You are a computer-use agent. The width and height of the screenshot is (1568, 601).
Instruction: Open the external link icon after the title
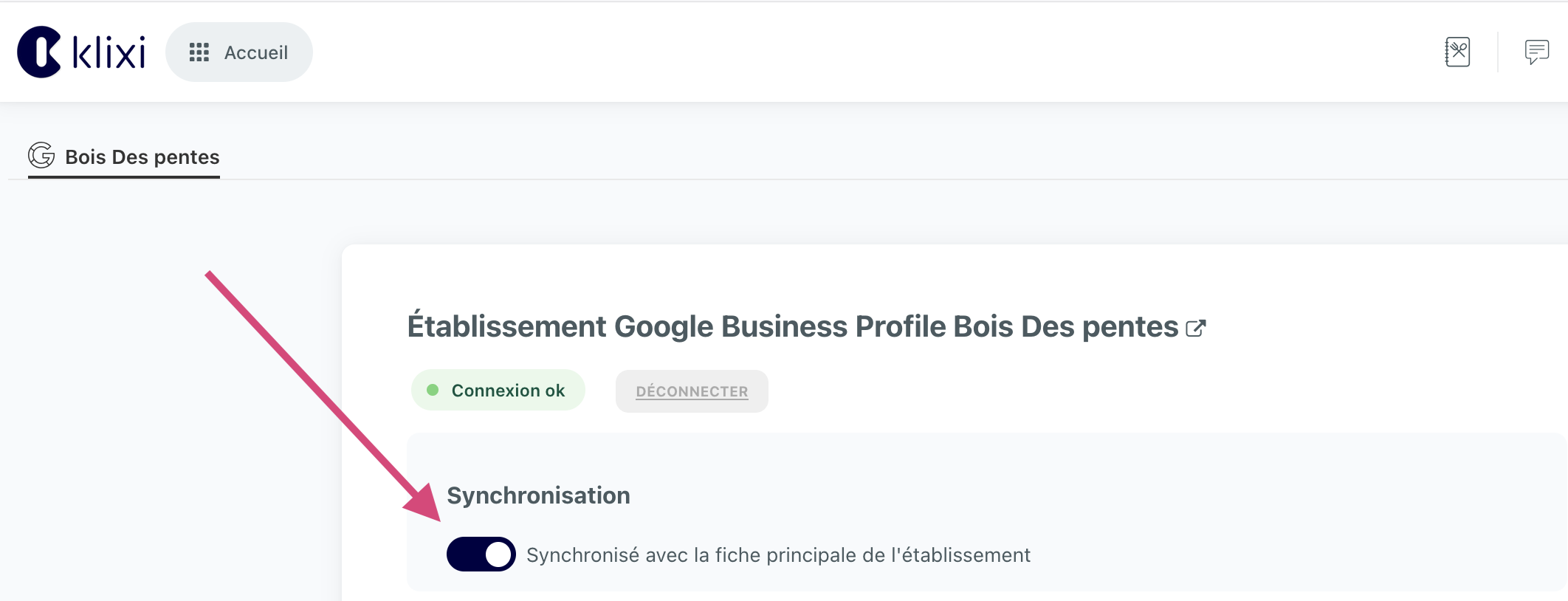(x=1196, y=328)
